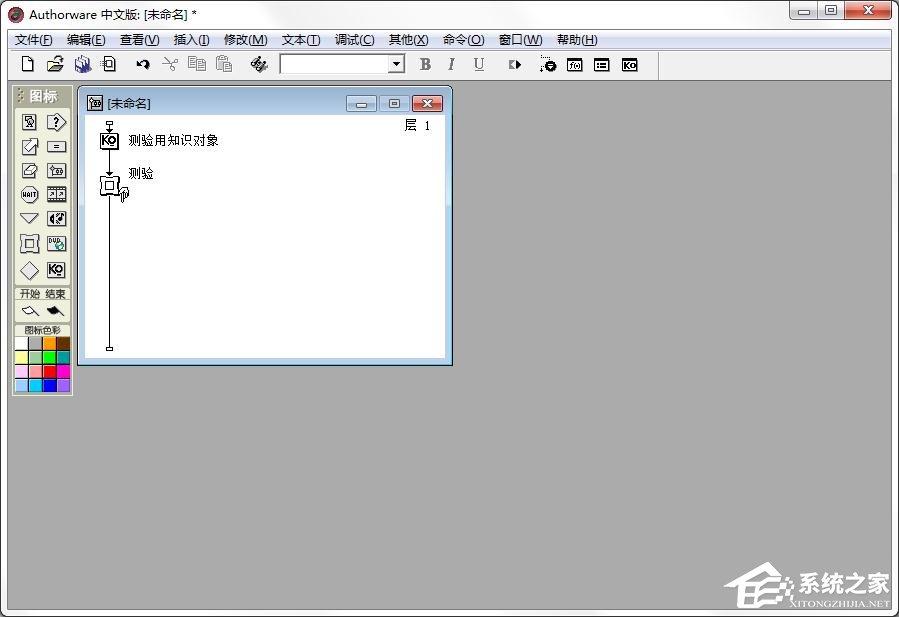
Task: Run the program using the toolbar run icon
Action: tap(514, 64)
